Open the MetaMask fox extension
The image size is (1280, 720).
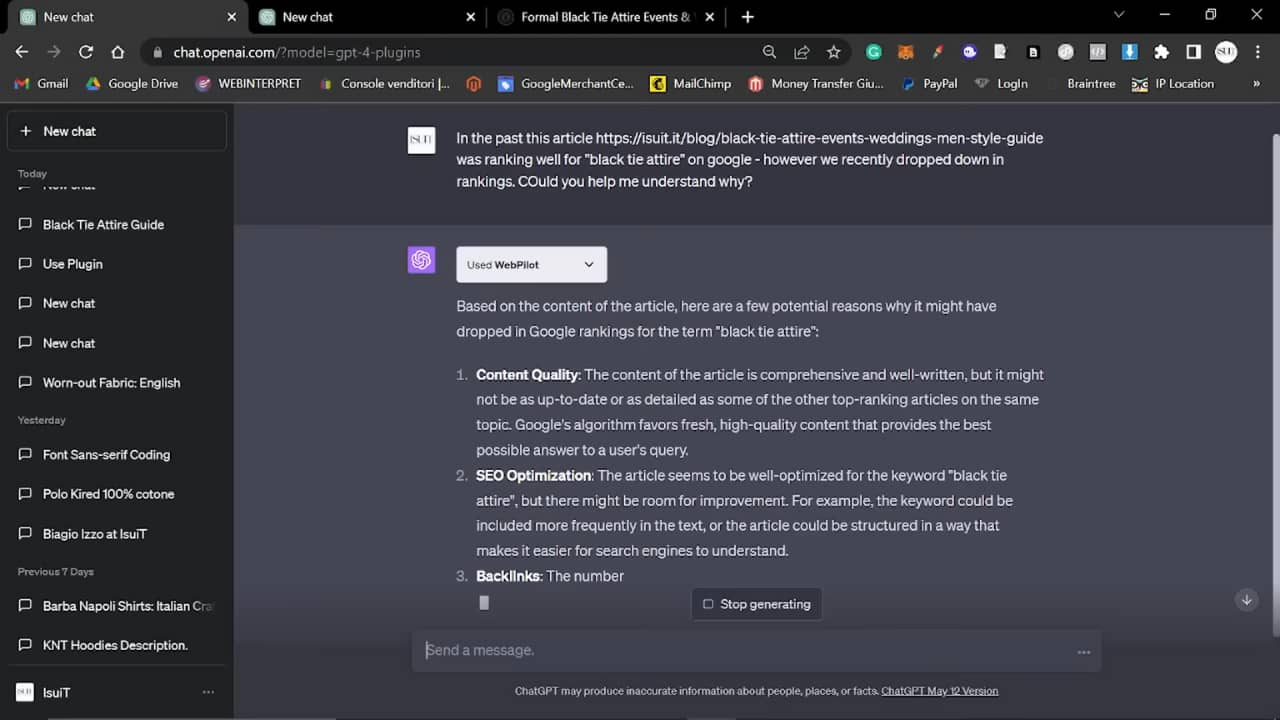[905, 52]
